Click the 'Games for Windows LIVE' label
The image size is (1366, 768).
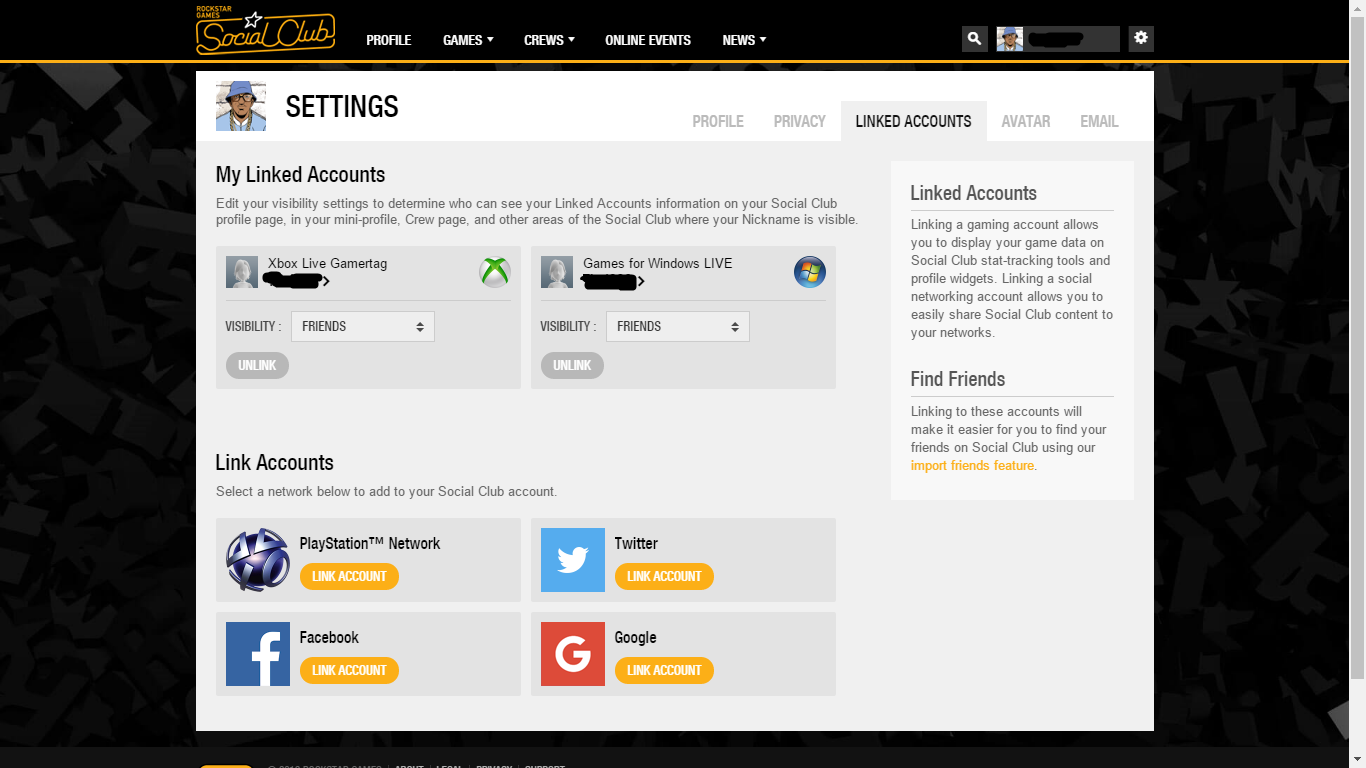658,263
